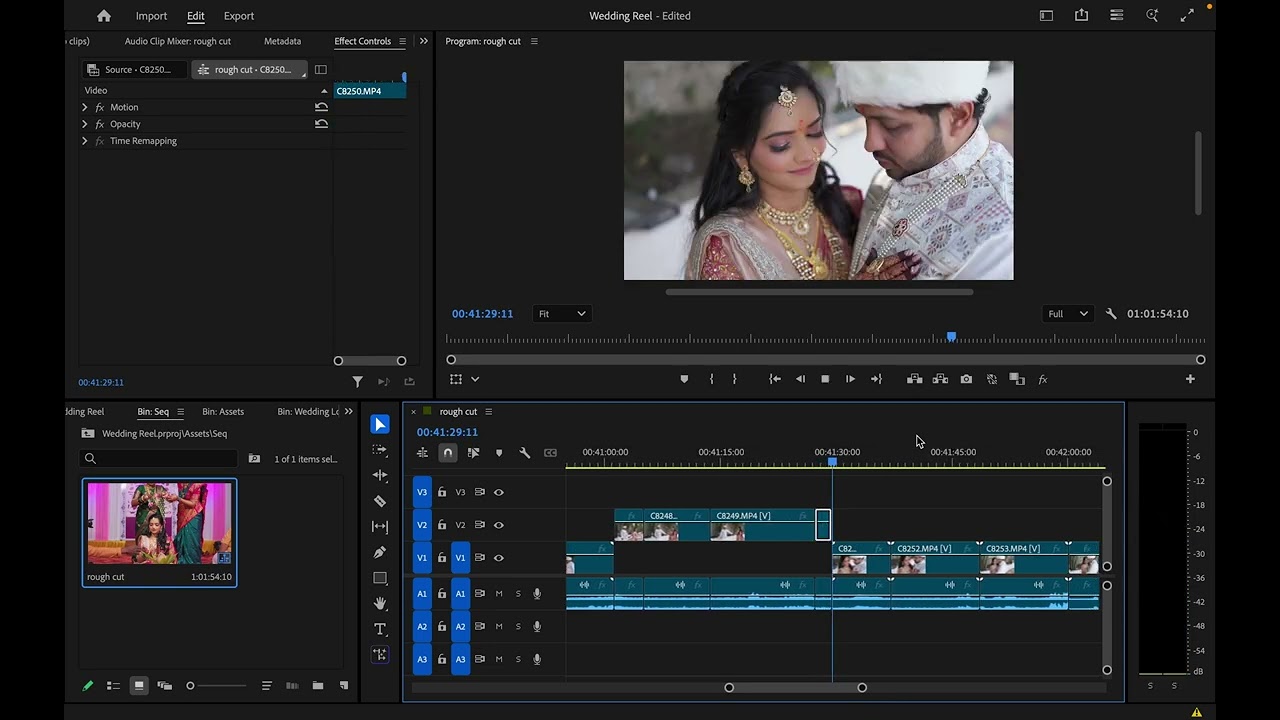
Task: Toggle V2 track output eye
Action: (499, 525)
